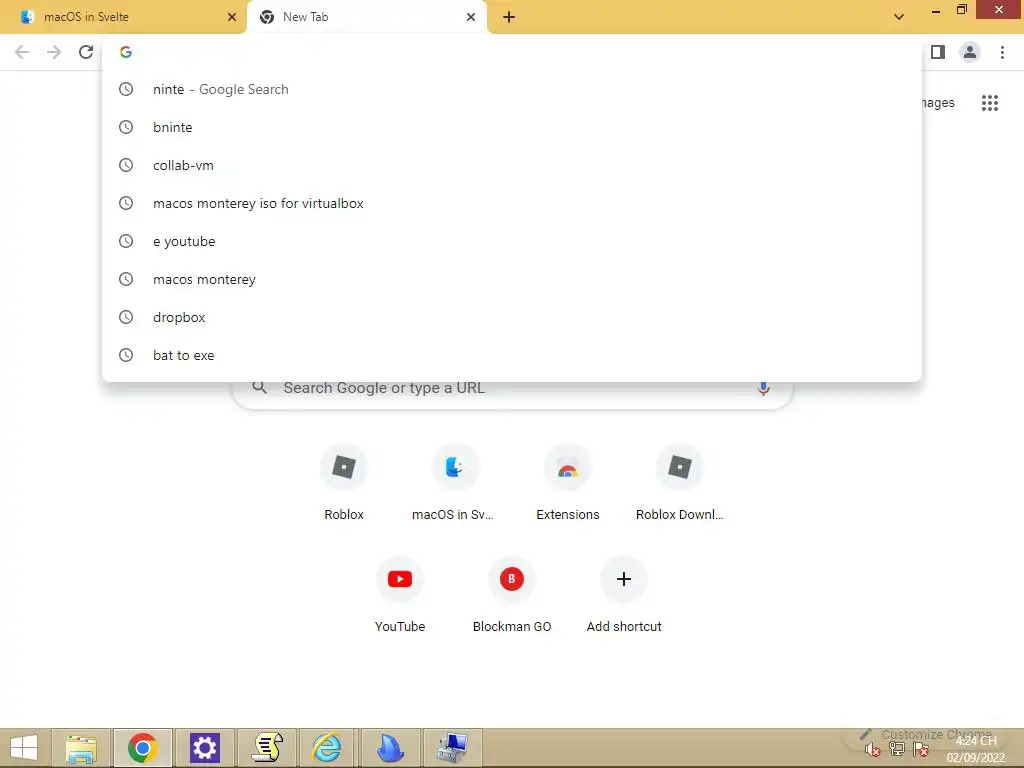1024x768 pixels.
Task: Open the taskbar clock and date
Action: 976,749
